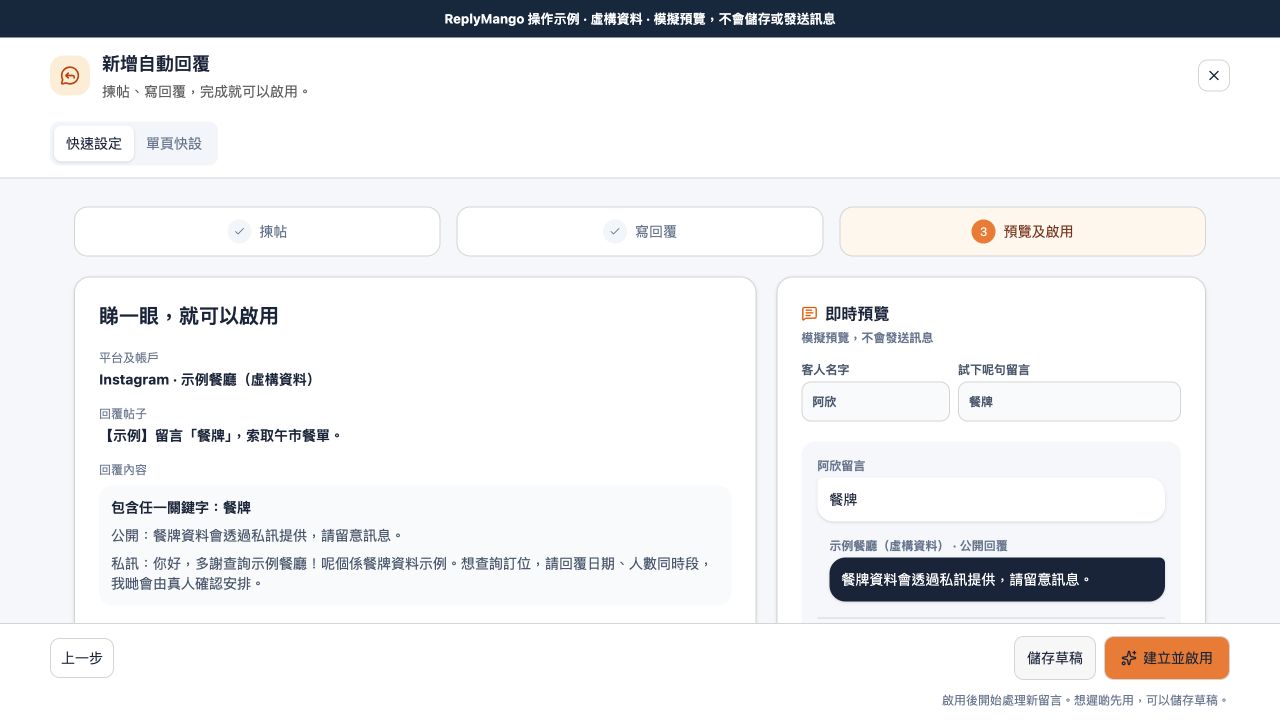
Task: Click the checkmark icon in the 寫回覆 step
Action: [615, 232]
